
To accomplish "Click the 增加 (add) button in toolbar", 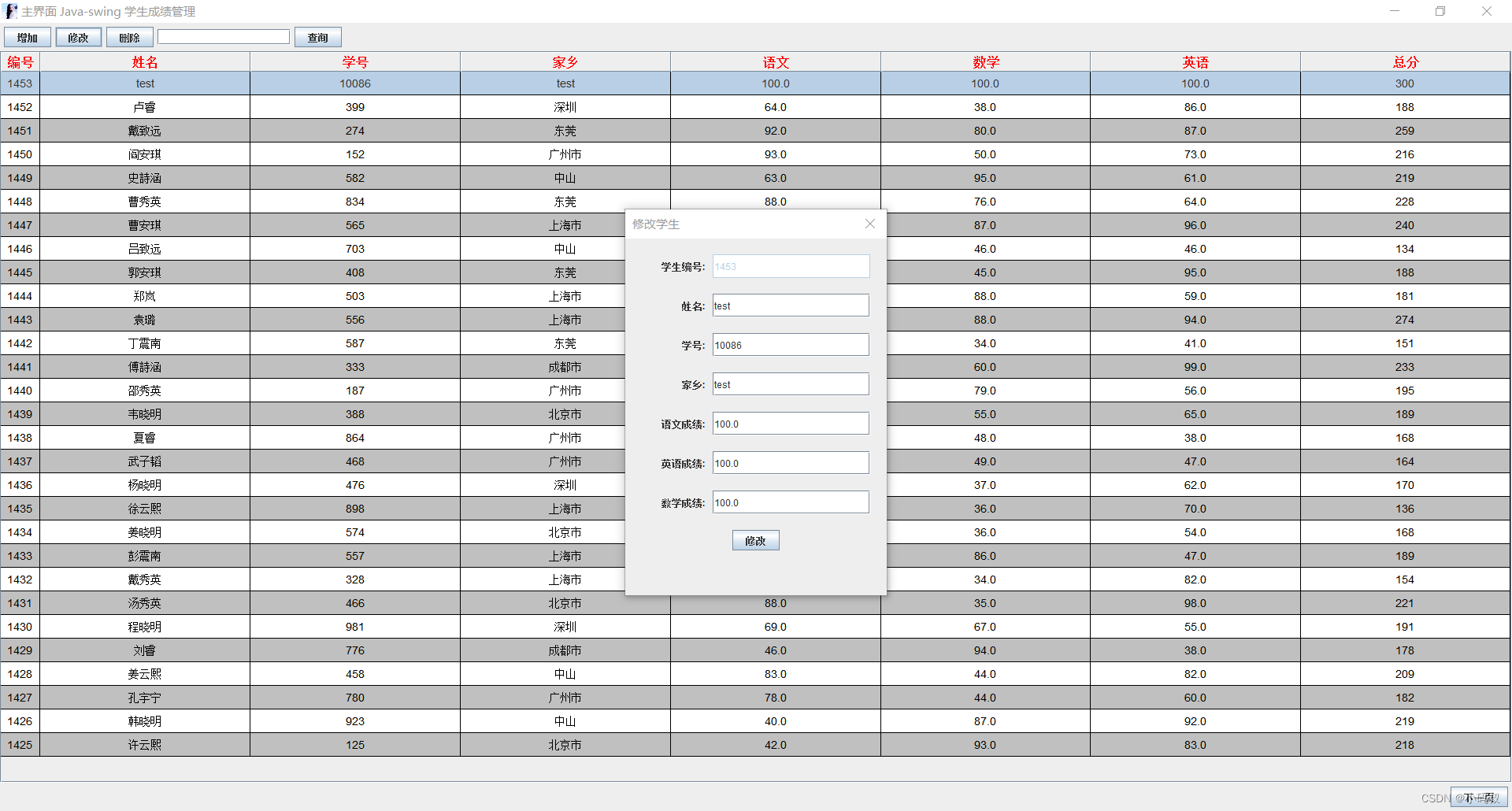I will (28, 37).
